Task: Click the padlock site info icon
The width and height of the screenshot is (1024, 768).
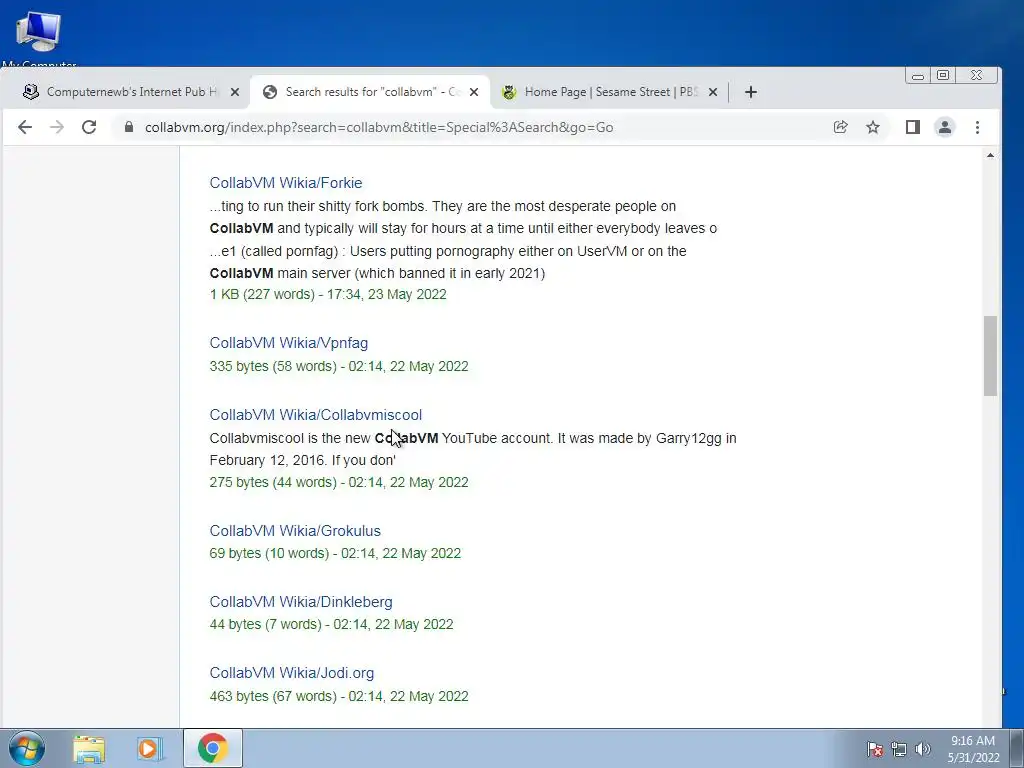Action: point(129,127)
